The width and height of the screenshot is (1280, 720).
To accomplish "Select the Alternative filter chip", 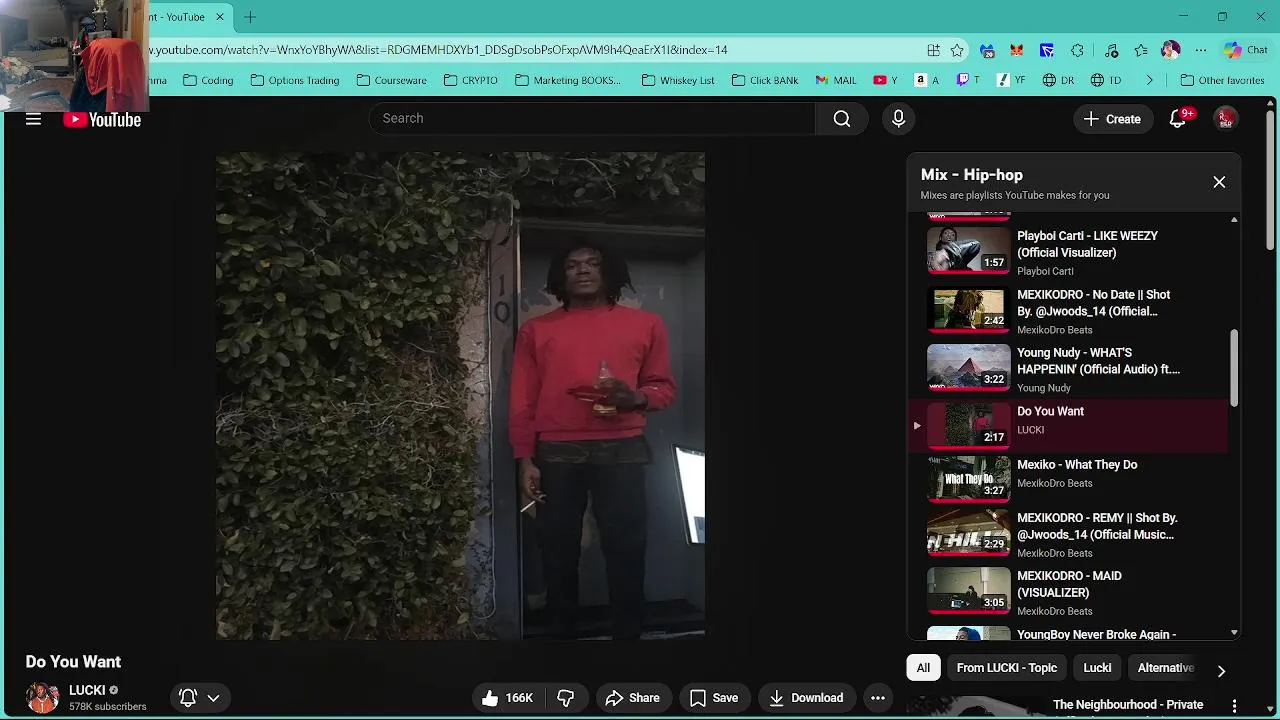I will 1165,668.
